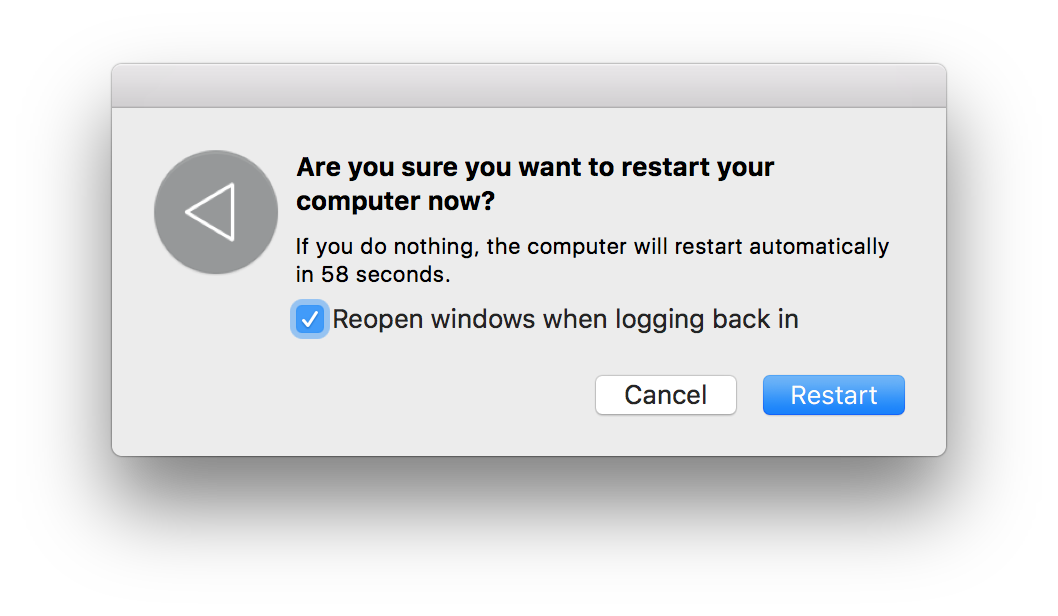The height and width of the screenshot is (616, 1058).
Task: Click the arrow inside the gray circle
Action: pos(215,212)
